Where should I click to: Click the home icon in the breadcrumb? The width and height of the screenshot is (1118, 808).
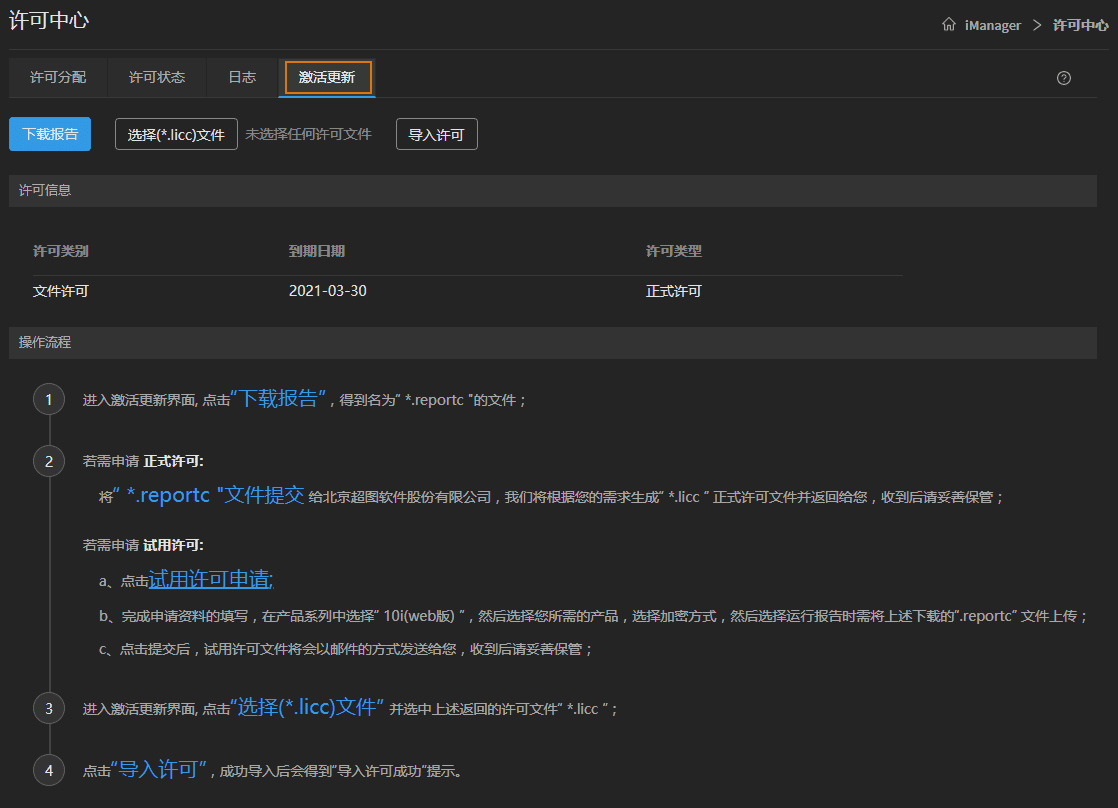point(948,25)
